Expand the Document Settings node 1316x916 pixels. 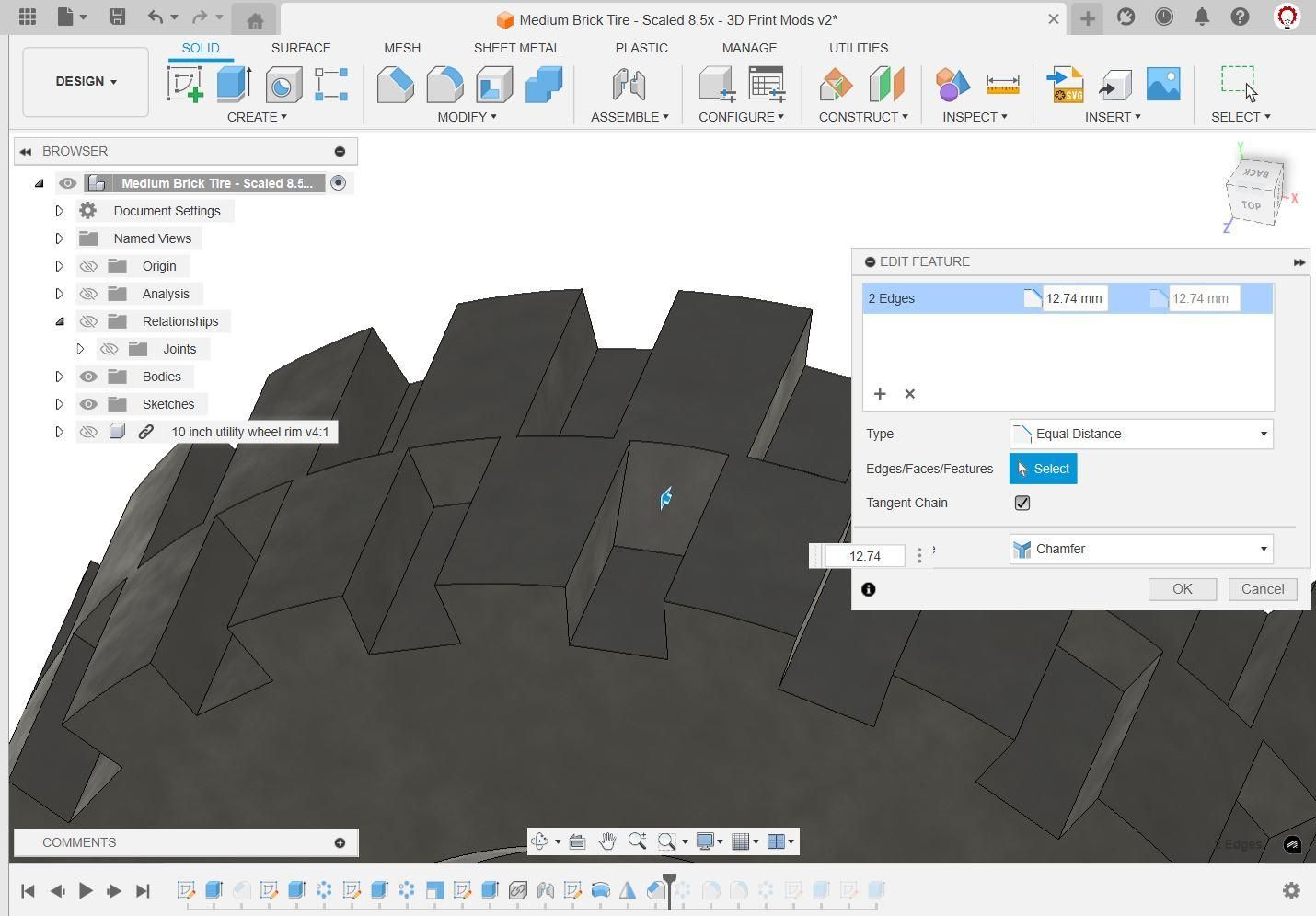coord(60,211)
